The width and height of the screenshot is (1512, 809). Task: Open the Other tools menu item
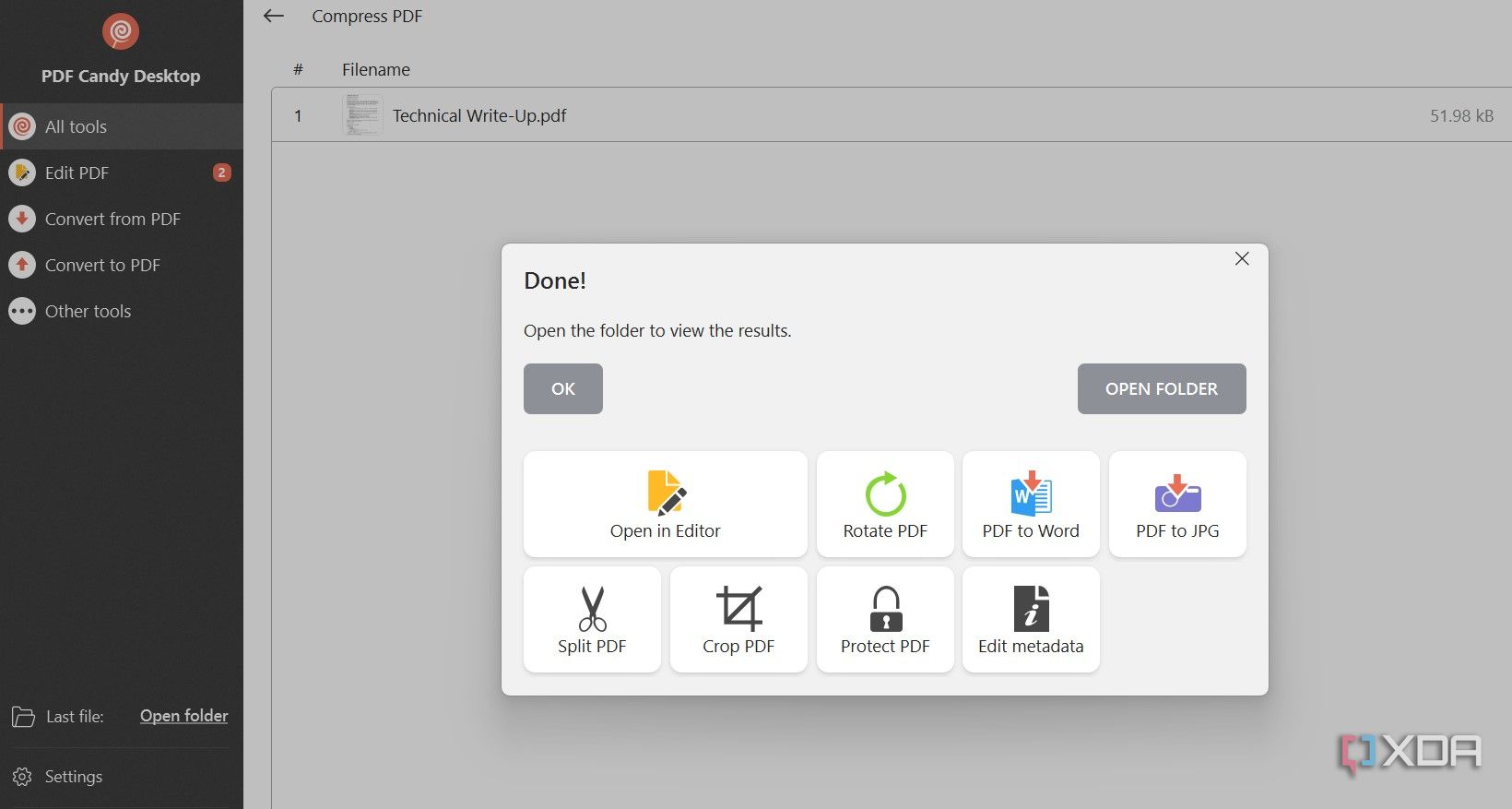pos(122,311)
